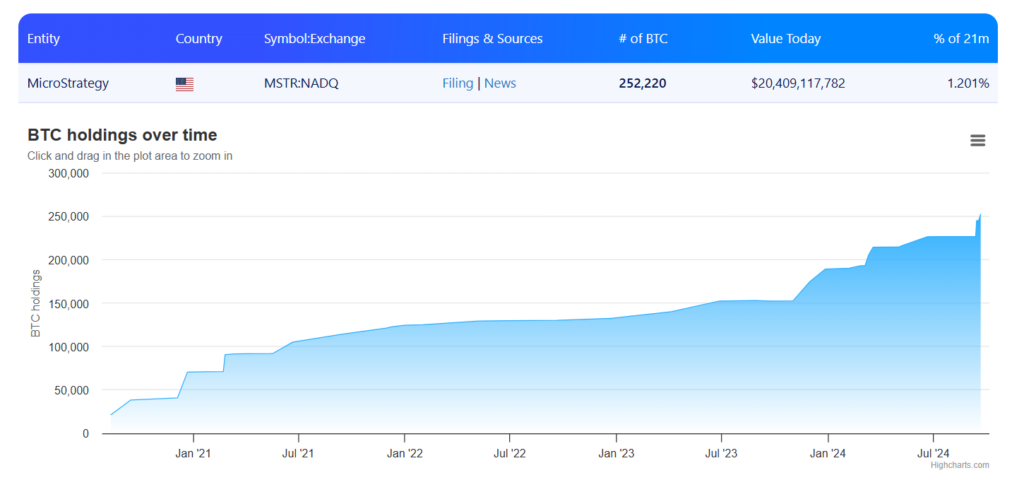
Task: Select the Country column header
Action: tap(199, 39)
